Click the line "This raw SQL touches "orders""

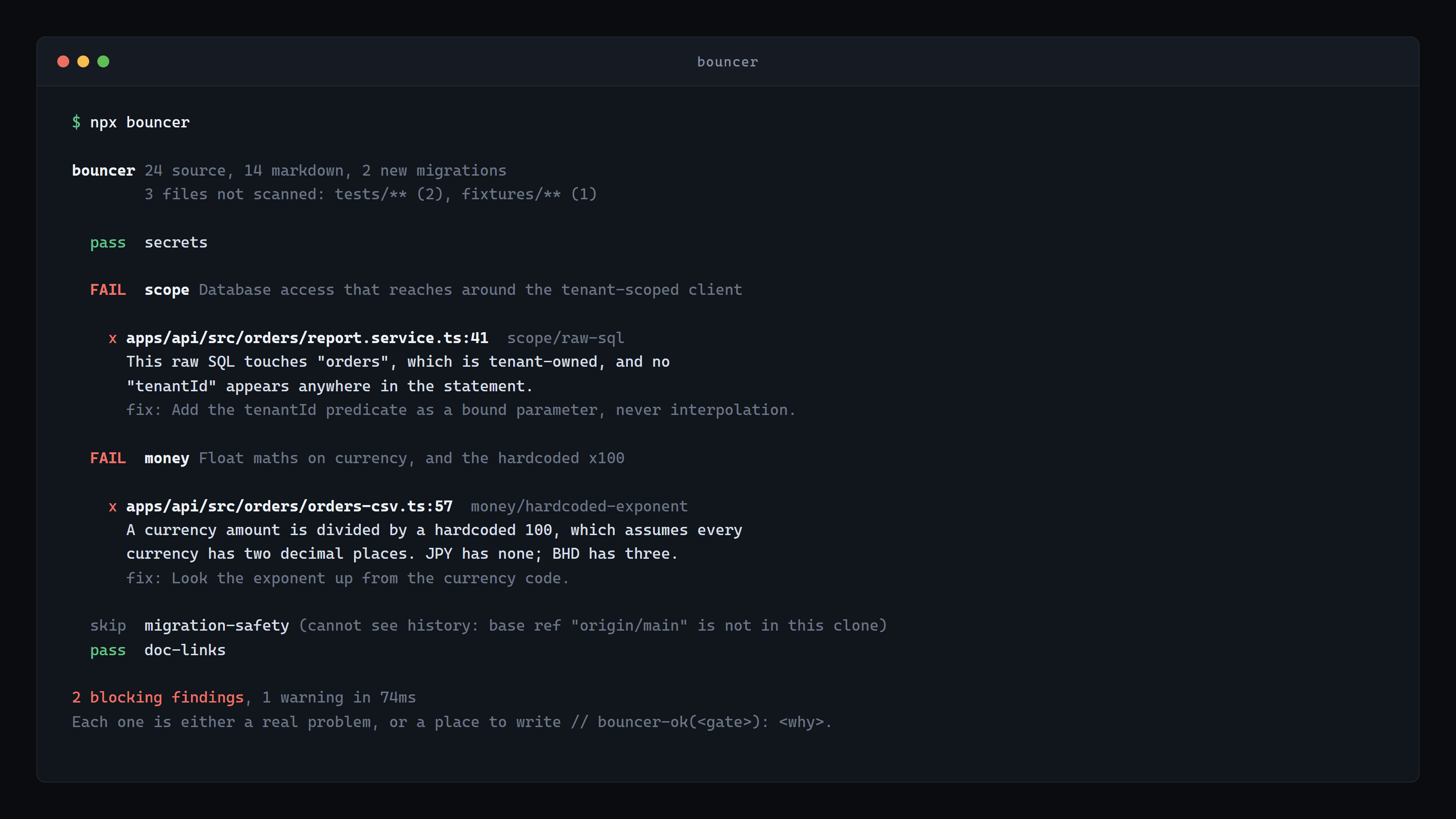click(398, 362)
